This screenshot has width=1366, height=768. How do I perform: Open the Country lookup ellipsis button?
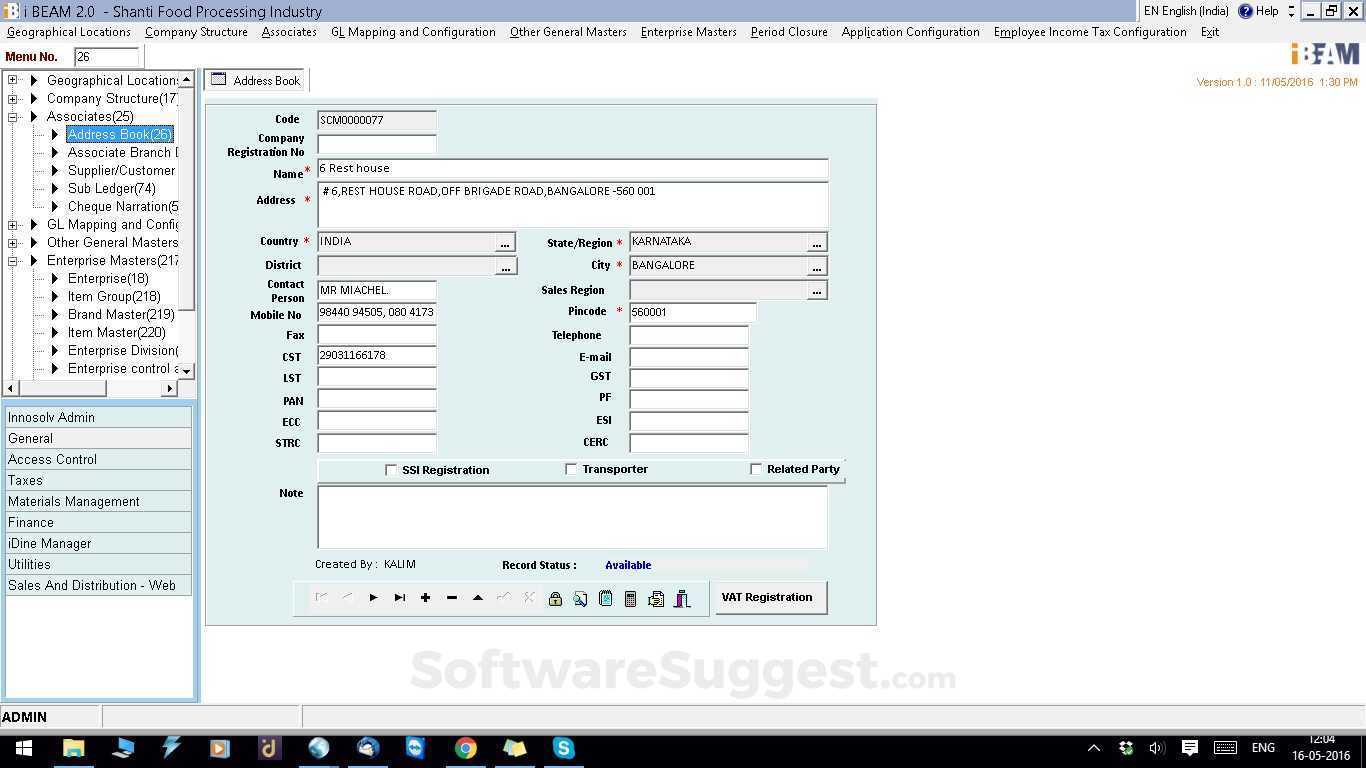(505, 242)
